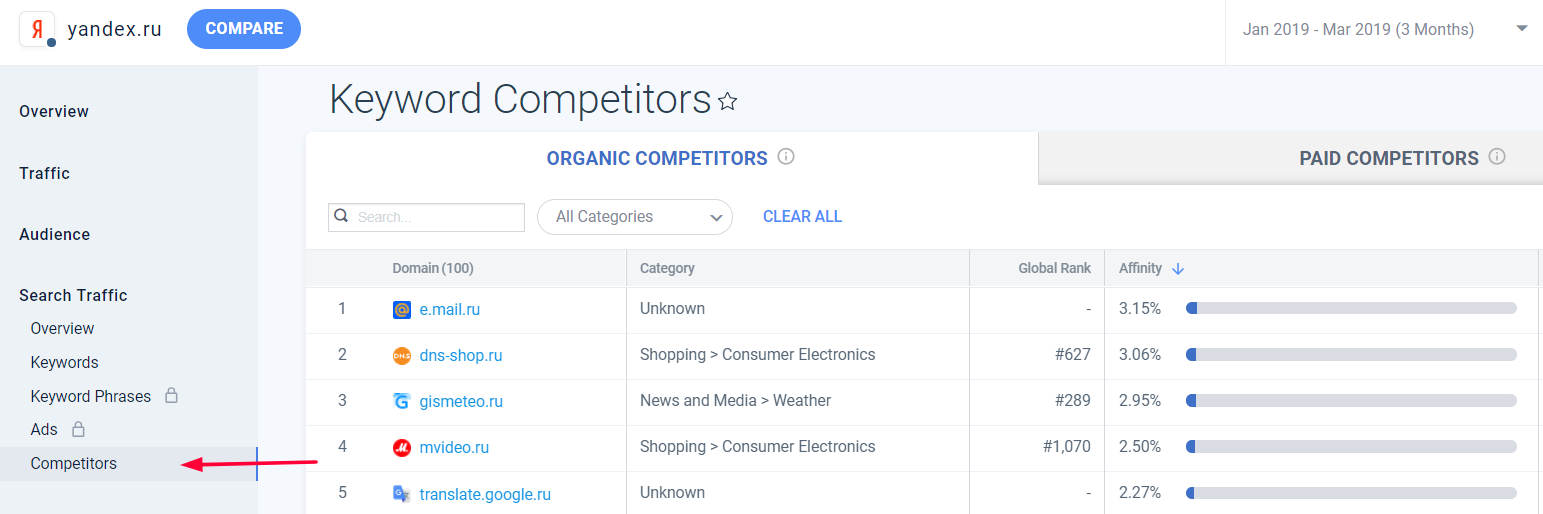Click the Yandex logo icon

point(37,29)
